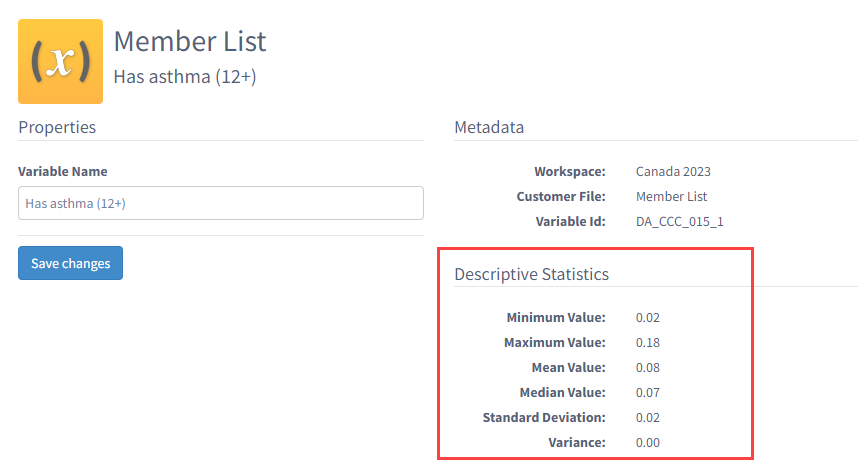
Task: Click the Customer File value 'Member List'
Action: coord(671,196)
